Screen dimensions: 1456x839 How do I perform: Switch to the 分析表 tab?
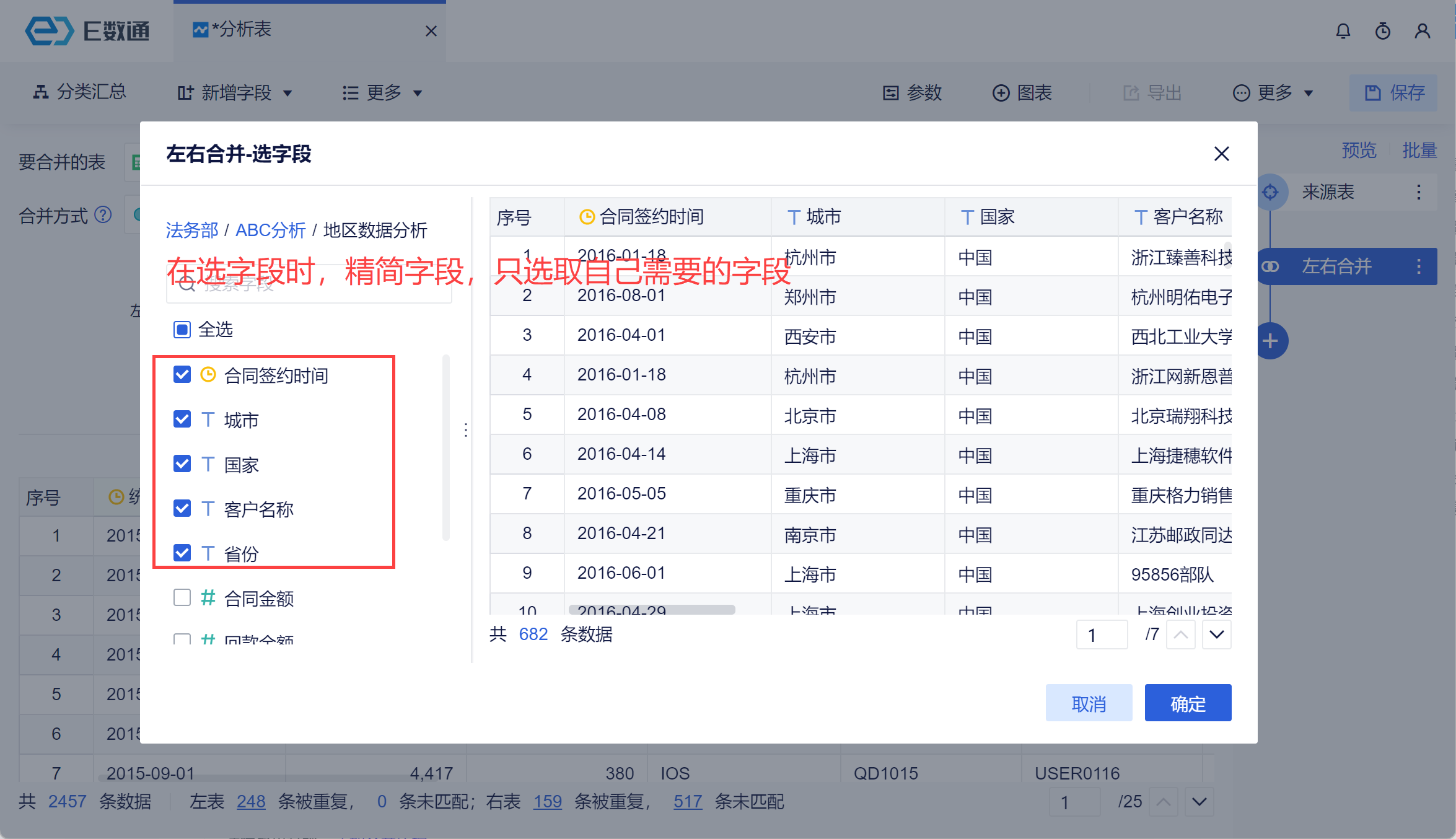[x=242, y=30]
